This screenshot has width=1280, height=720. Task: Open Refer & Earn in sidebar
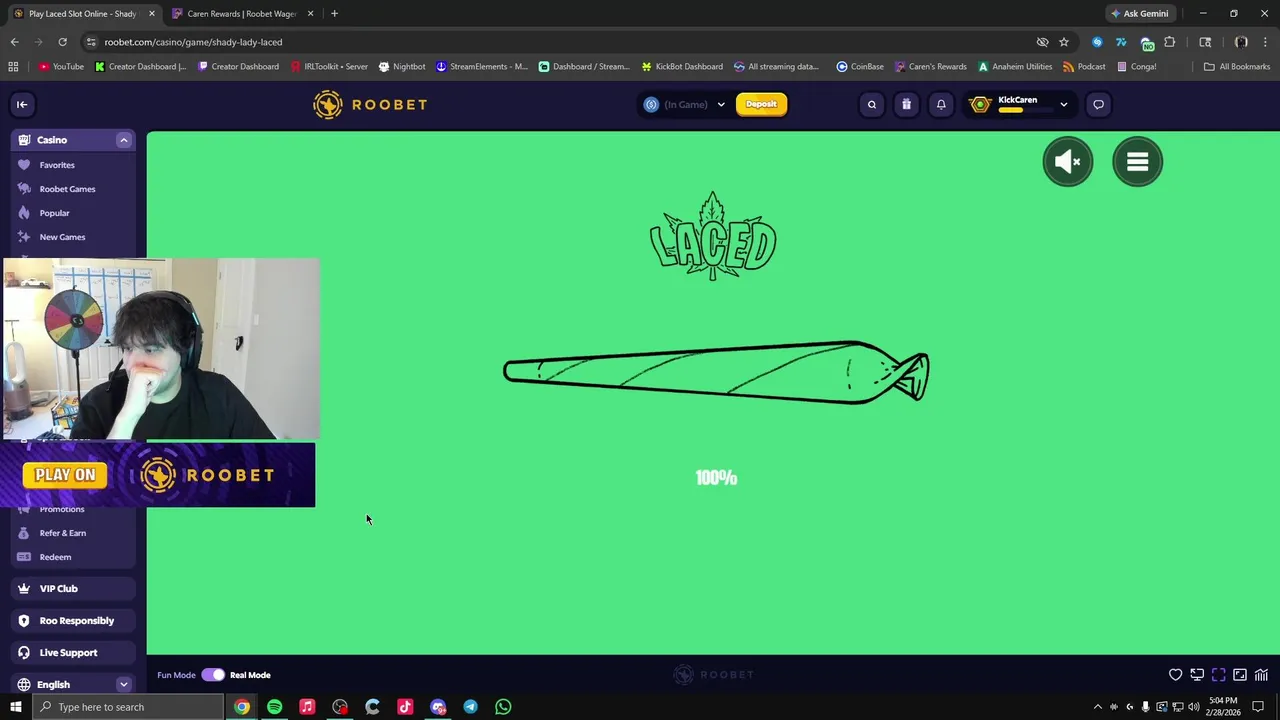pyautogui.click(x=62, y=533)
